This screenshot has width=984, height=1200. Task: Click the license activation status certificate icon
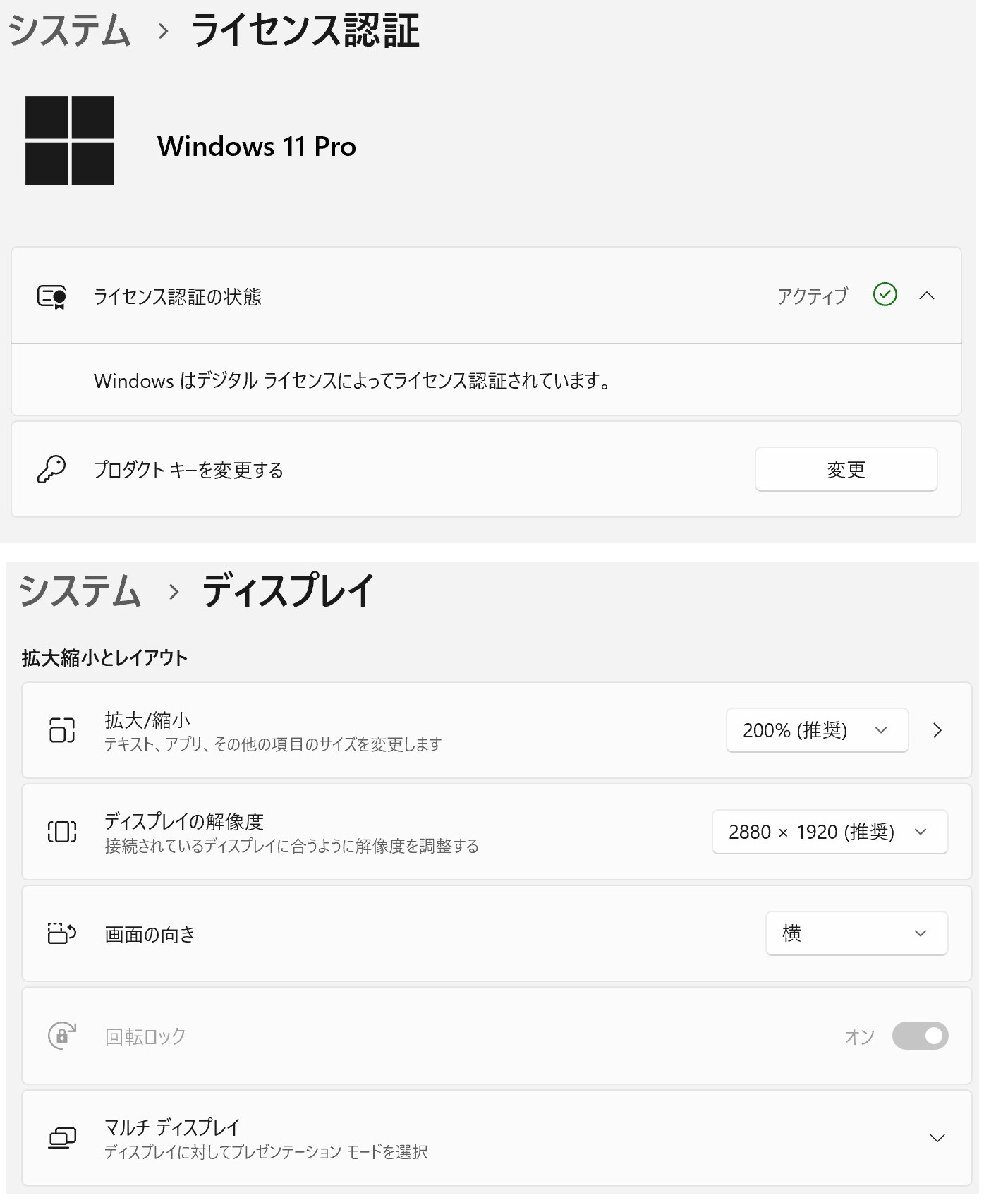pos(52,296)
